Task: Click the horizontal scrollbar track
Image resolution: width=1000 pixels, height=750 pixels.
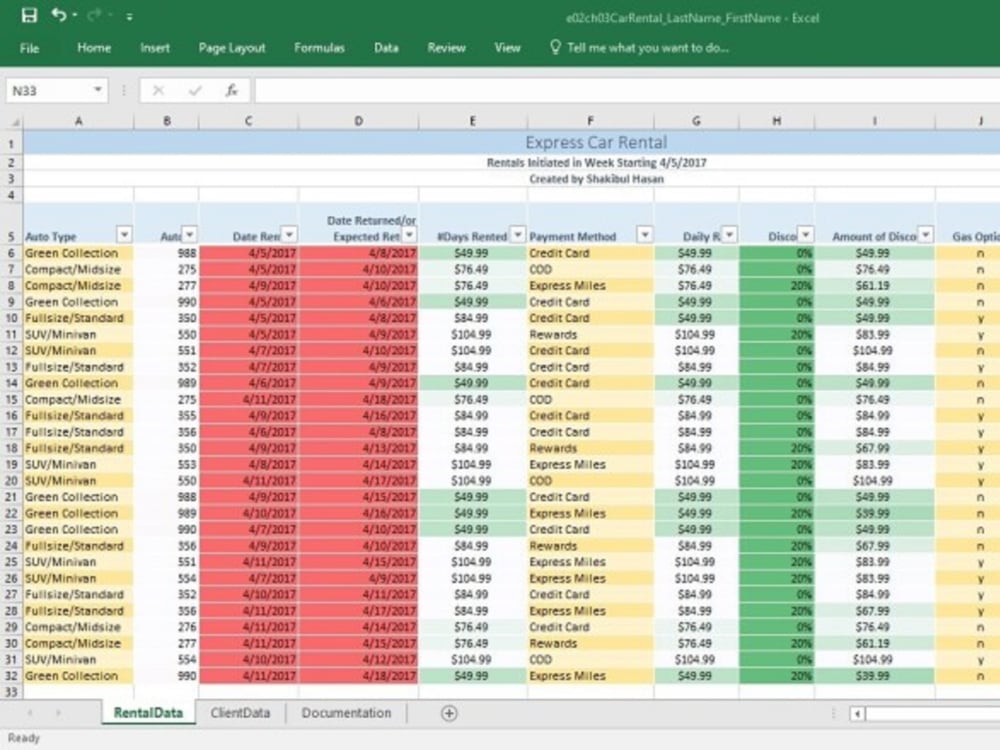Action: tap(933, 714)
